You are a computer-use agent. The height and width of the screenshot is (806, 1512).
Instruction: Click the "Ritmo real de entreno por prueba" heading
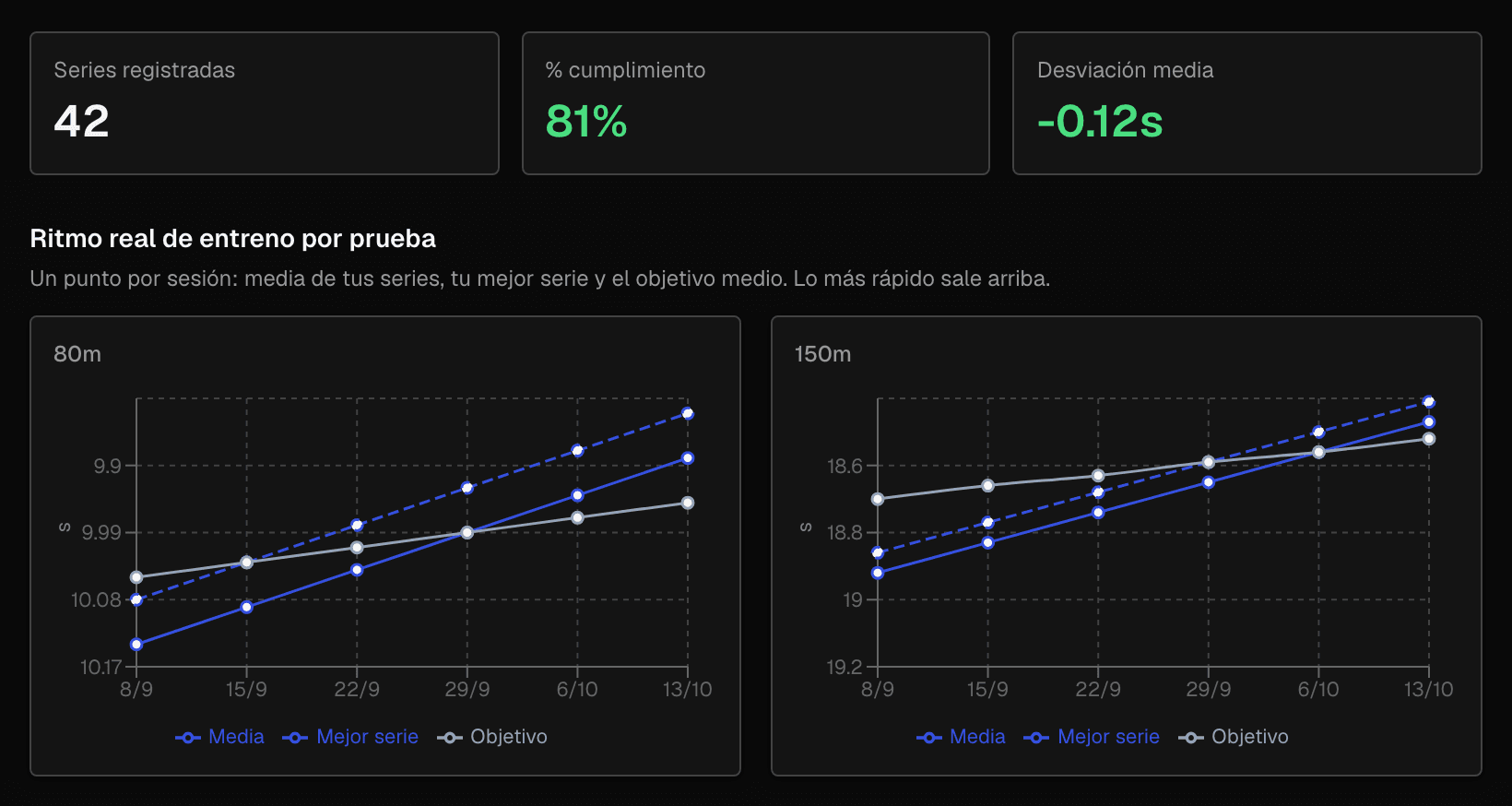[233, 239]
